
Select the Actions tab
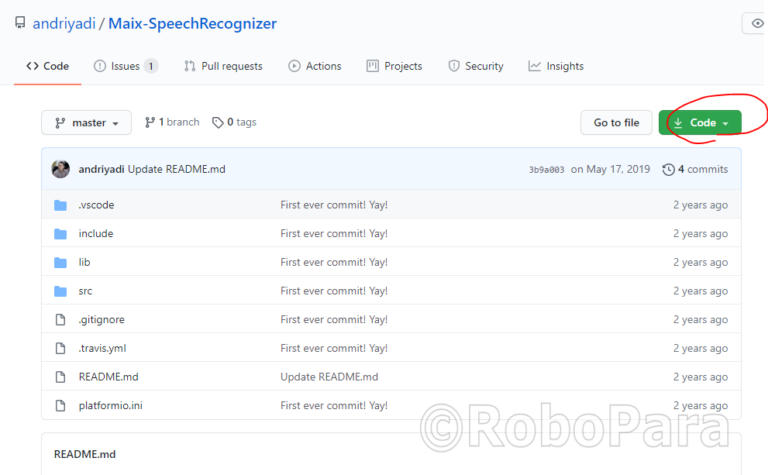coord(314,66)
